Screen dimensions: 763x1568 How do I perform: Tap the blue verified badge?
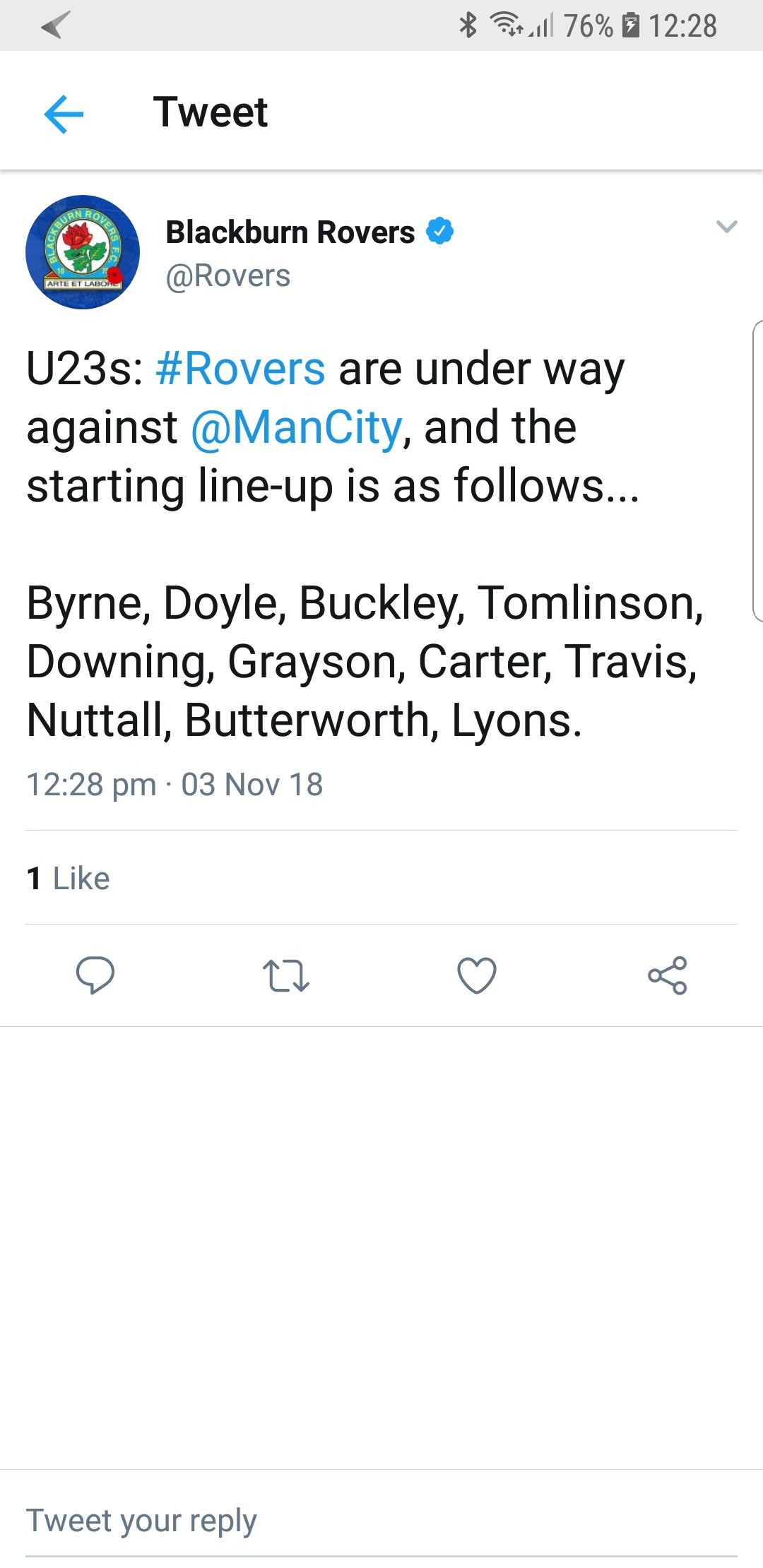[440, 232]
